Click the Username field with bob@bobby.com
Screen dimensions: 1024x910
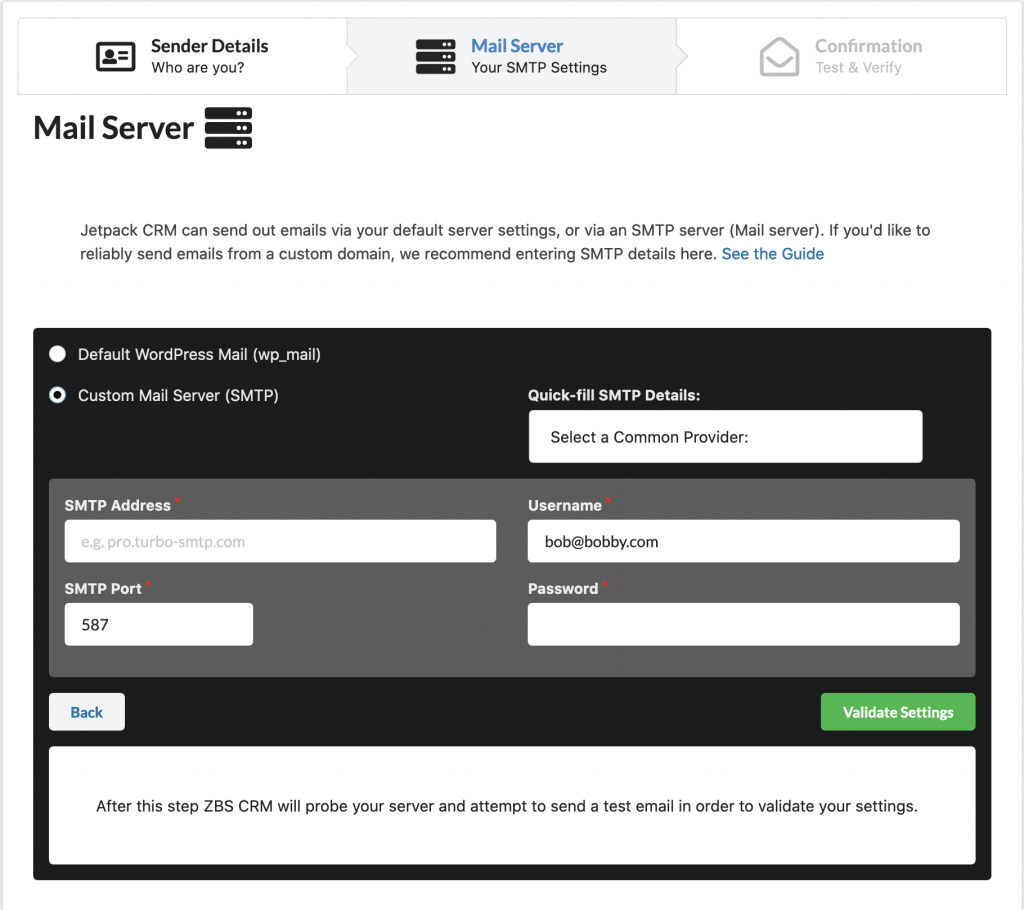(744, 541)
